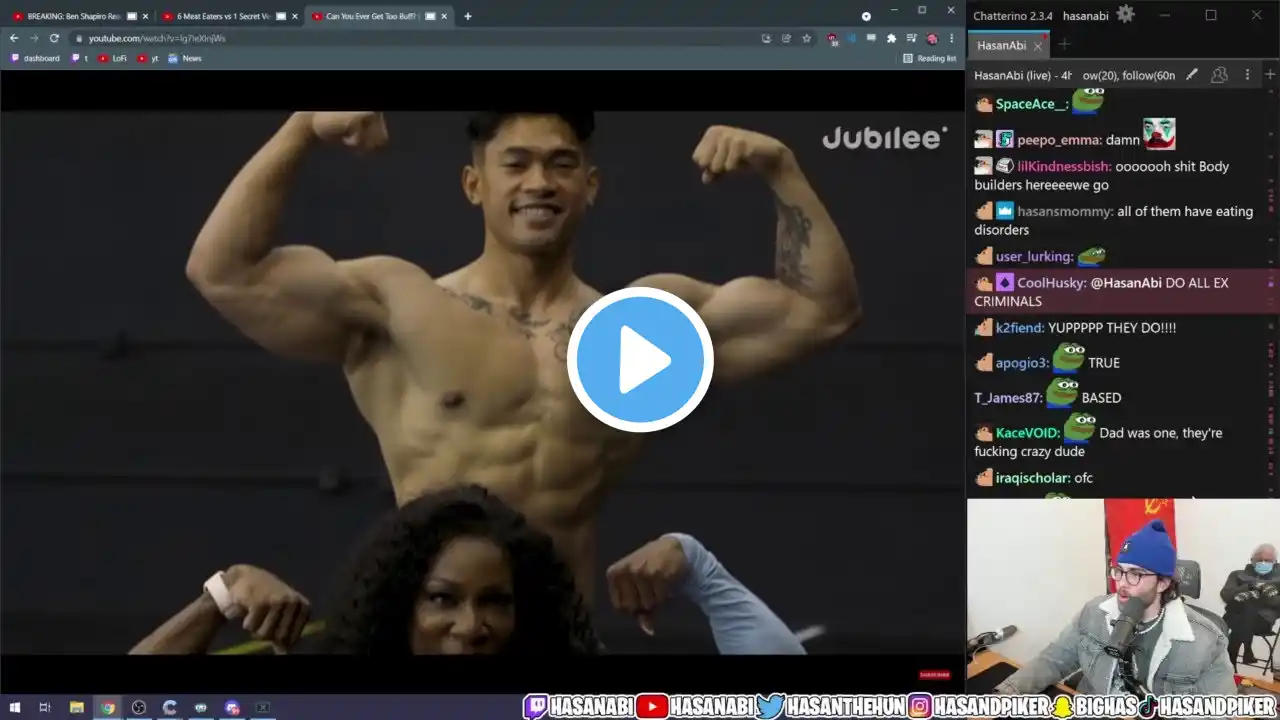Click username 'iraqischolar' in chat

coord(1033,478)
